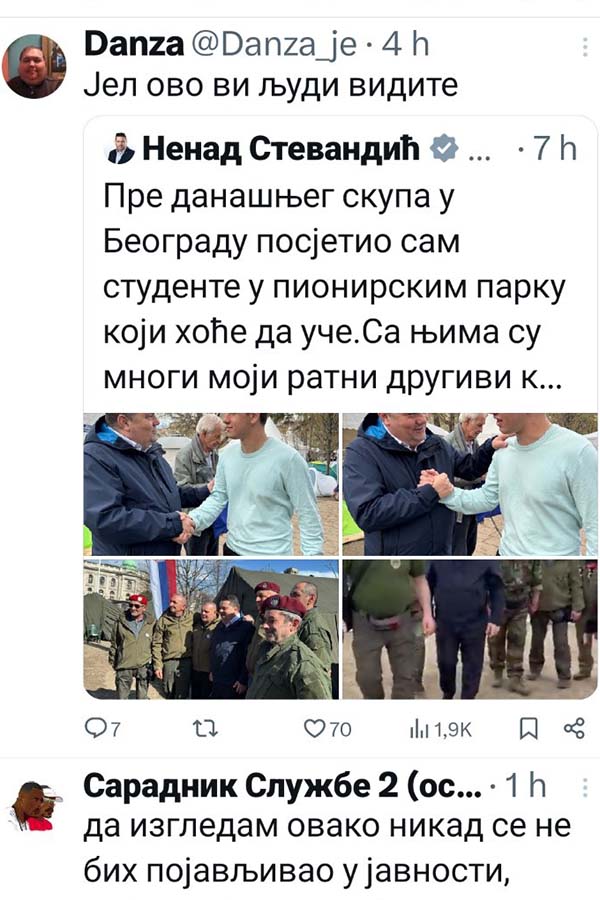Open the Ненад Стевандић account name
Viewport: 600px width, 900px height.
(x=281, y=149)
